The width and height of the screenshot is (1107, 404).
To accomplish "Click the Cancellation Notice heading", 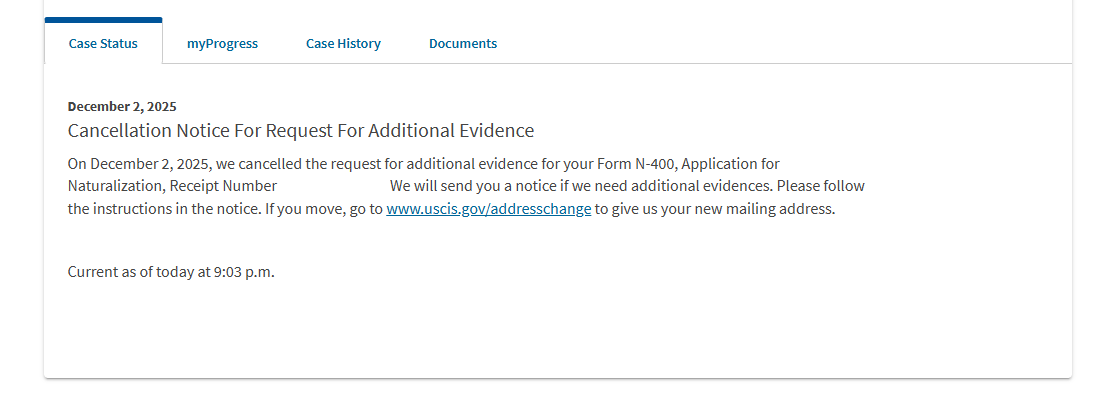I will click(301, 131).
